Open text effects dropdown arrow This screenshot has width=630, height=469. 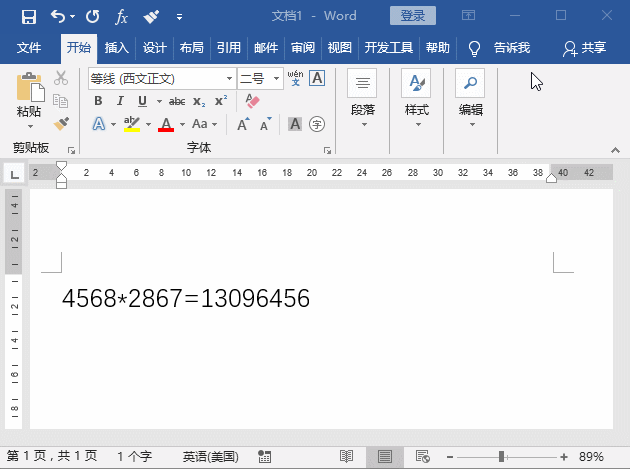(x=113, y=125)
